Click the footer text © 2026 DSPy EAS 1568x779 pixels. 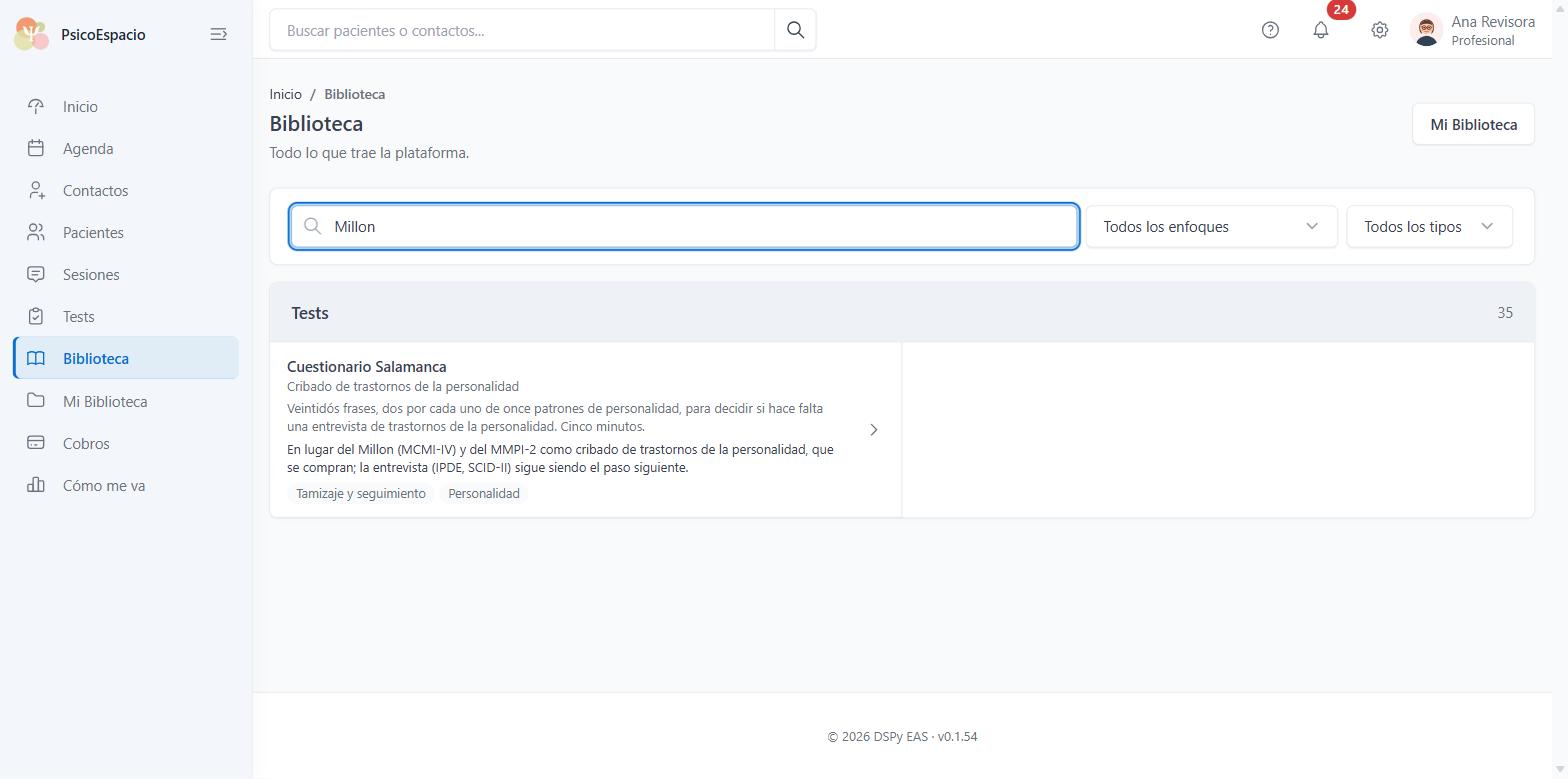[x=902, y=737]
